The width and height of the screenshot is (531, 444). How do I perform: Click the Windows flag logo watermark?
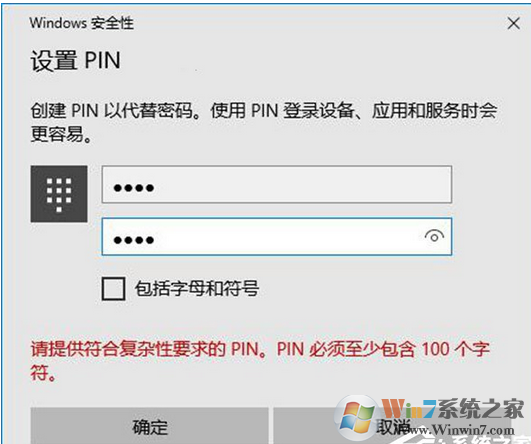(357, 417)
